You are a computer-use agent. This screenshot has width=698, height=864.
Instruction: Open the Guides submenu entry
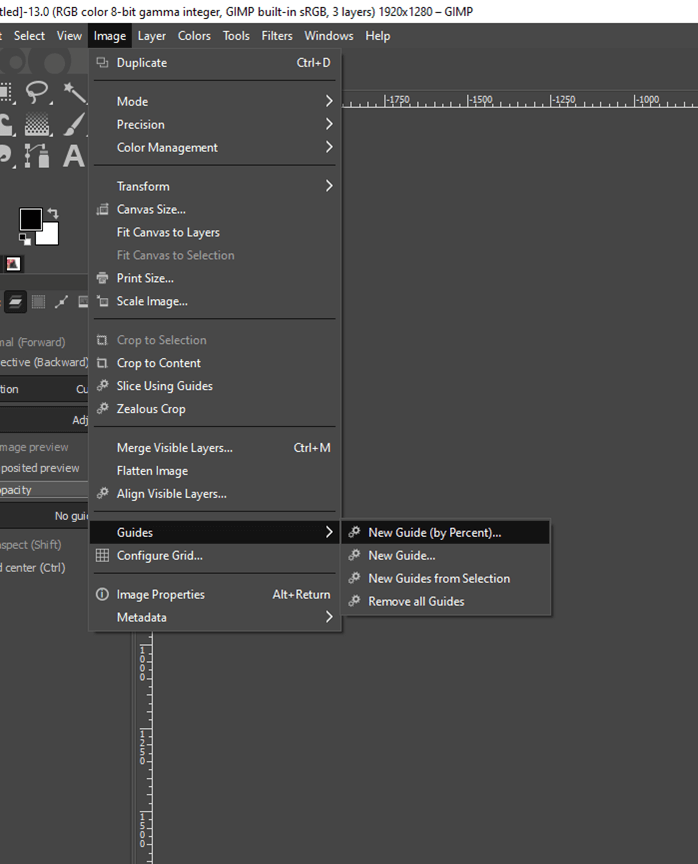(x=215, y=532)
